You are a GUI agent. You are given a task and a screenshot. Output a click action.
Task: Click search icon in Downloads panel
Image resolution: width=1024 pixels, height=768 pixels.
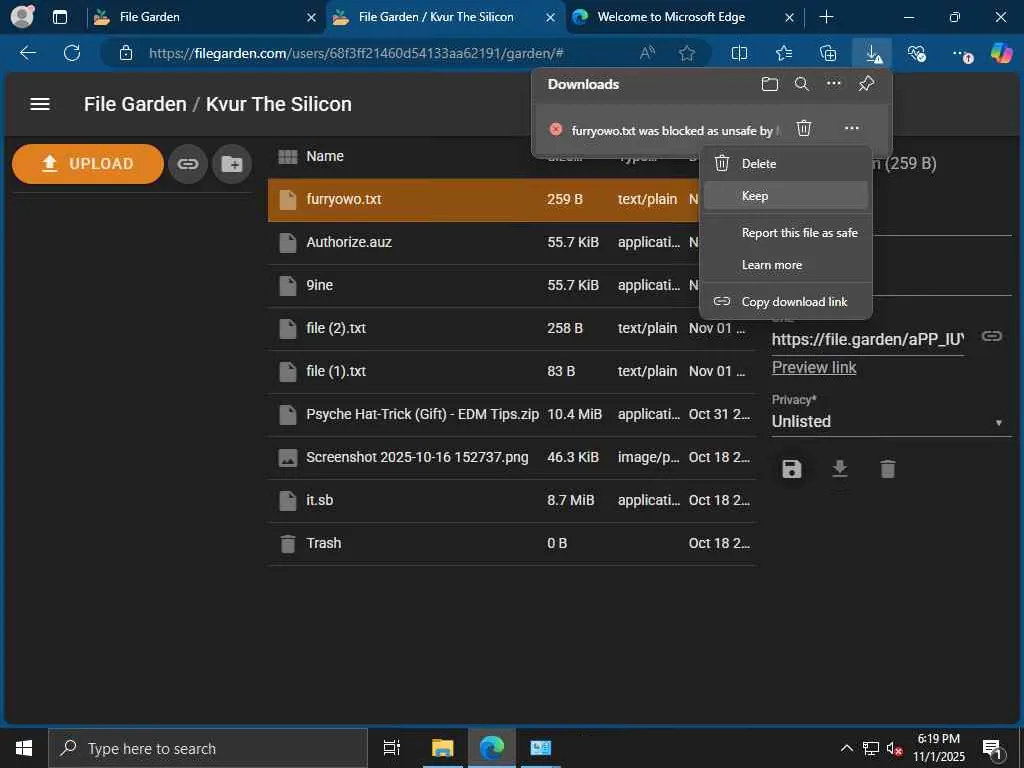pos(802,84)
